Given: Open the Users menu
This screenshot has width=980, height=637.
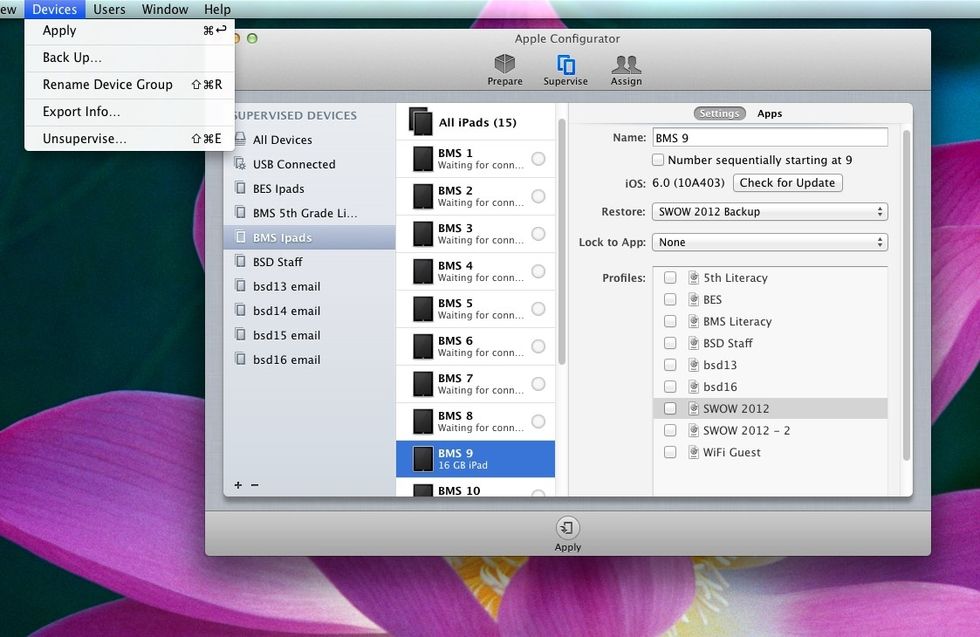Looking at the screenshot, I should click(109, 9).
